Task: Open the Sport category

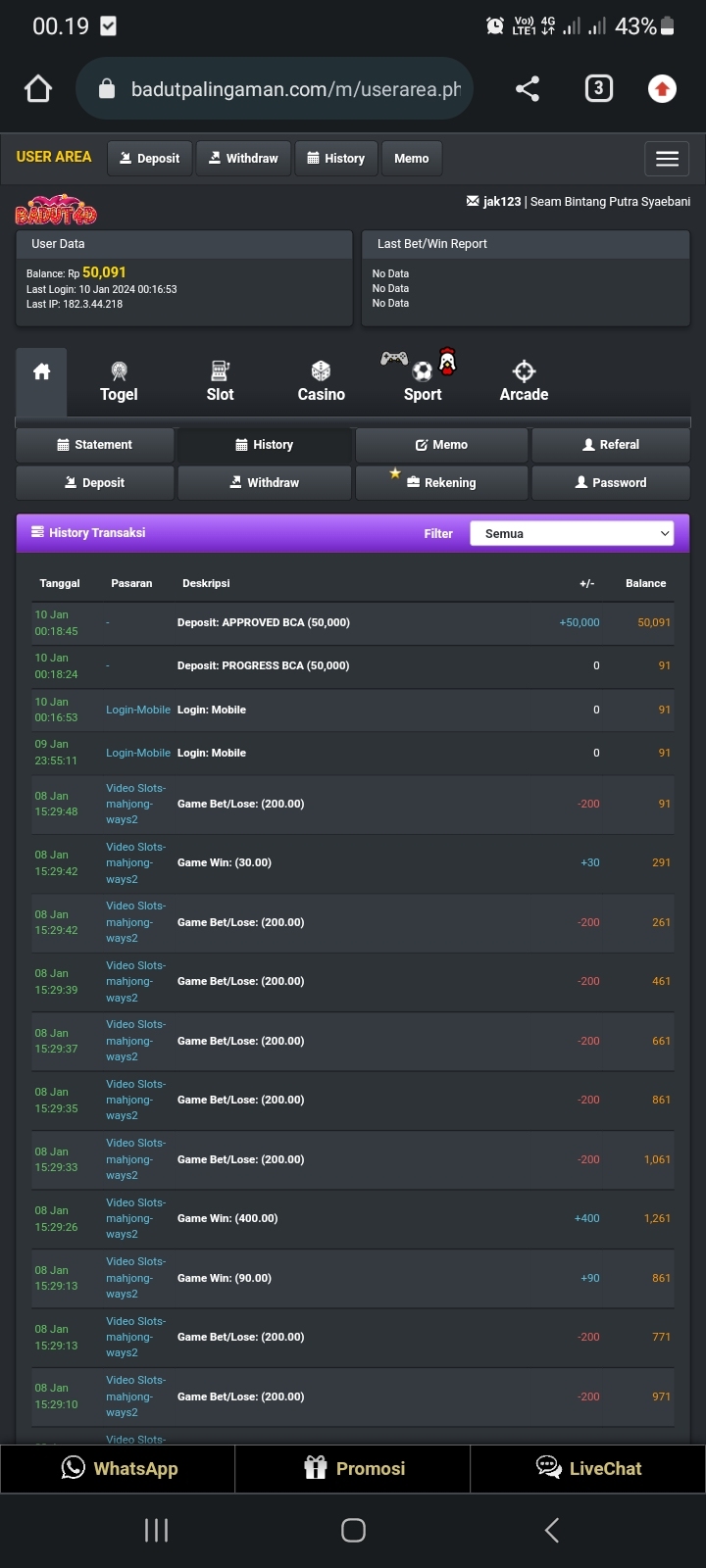Action: (x=423, y=381)
